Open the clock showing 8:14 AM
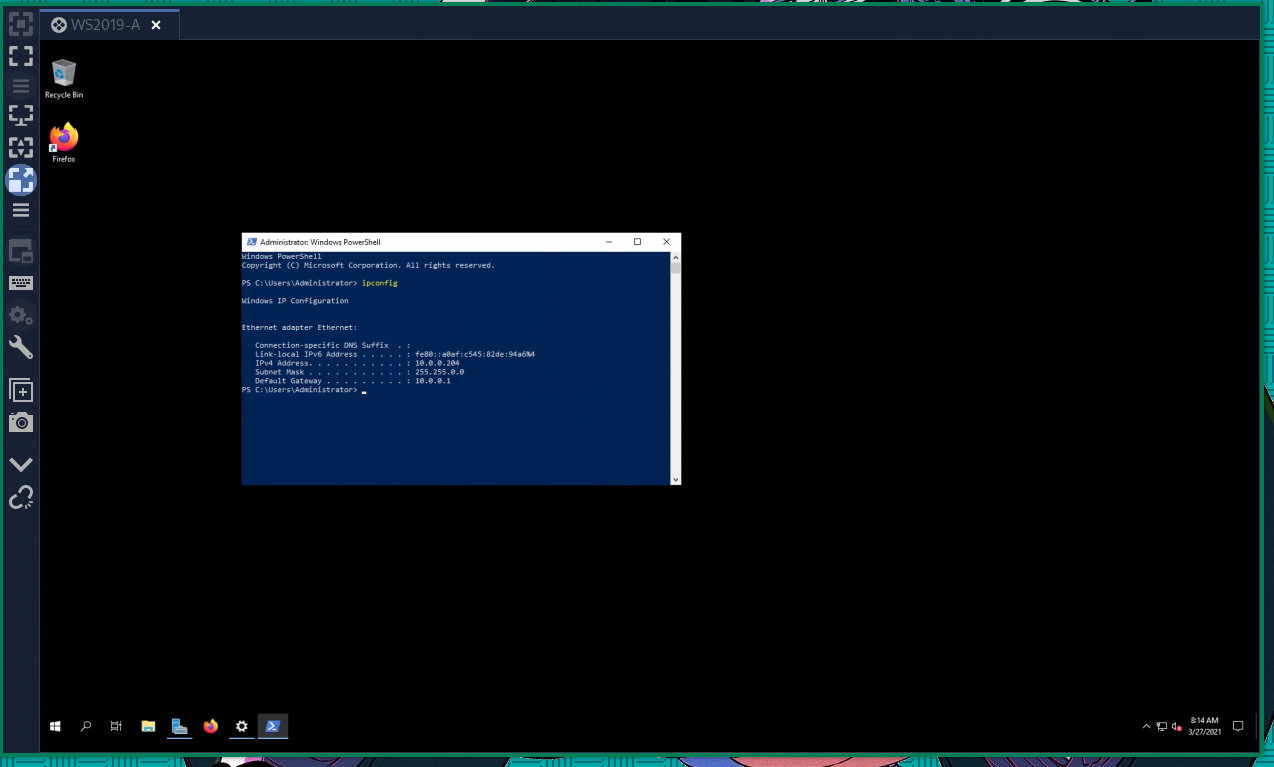1274x767 pixels. pos(1204,726)
